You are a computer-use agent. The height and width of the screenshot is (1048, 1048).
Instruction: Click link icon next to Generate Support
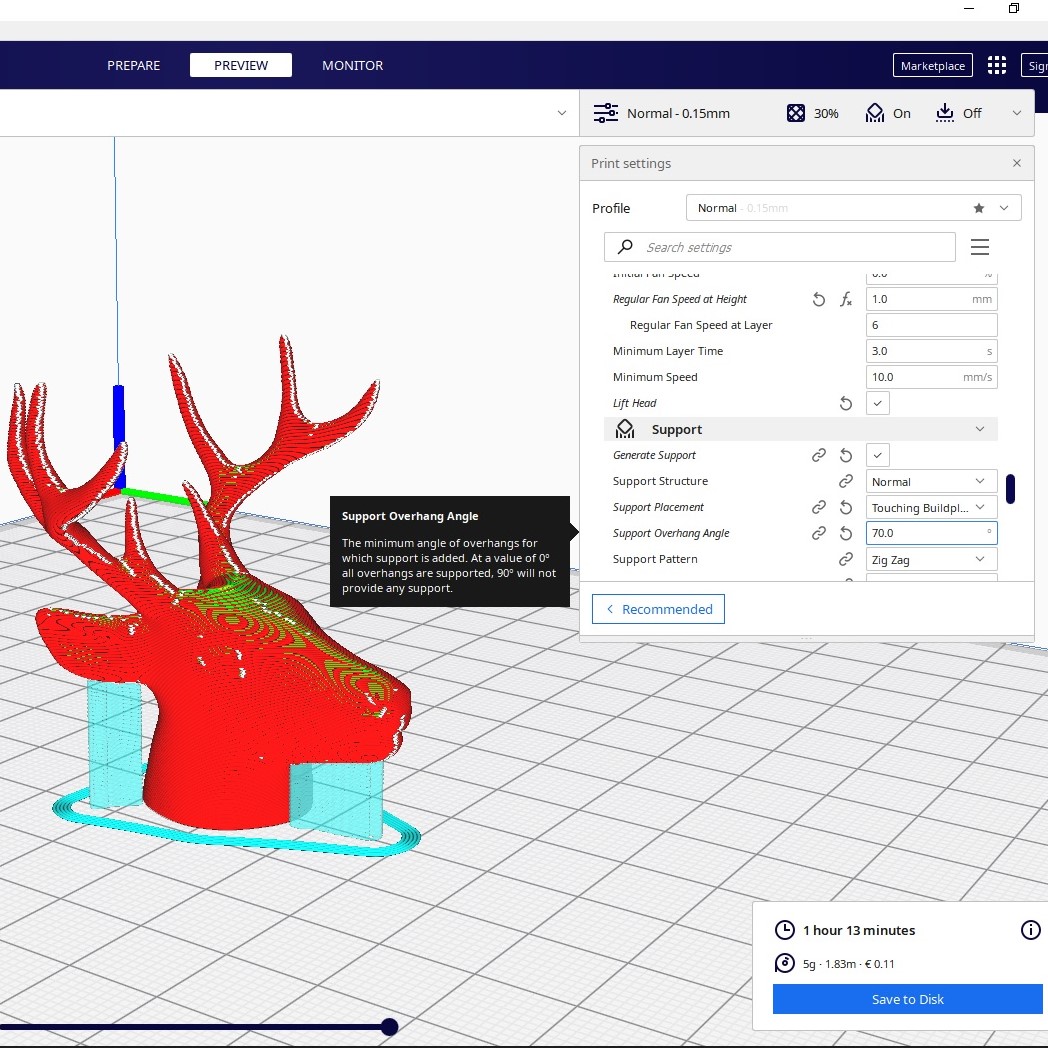coord(819,455)
